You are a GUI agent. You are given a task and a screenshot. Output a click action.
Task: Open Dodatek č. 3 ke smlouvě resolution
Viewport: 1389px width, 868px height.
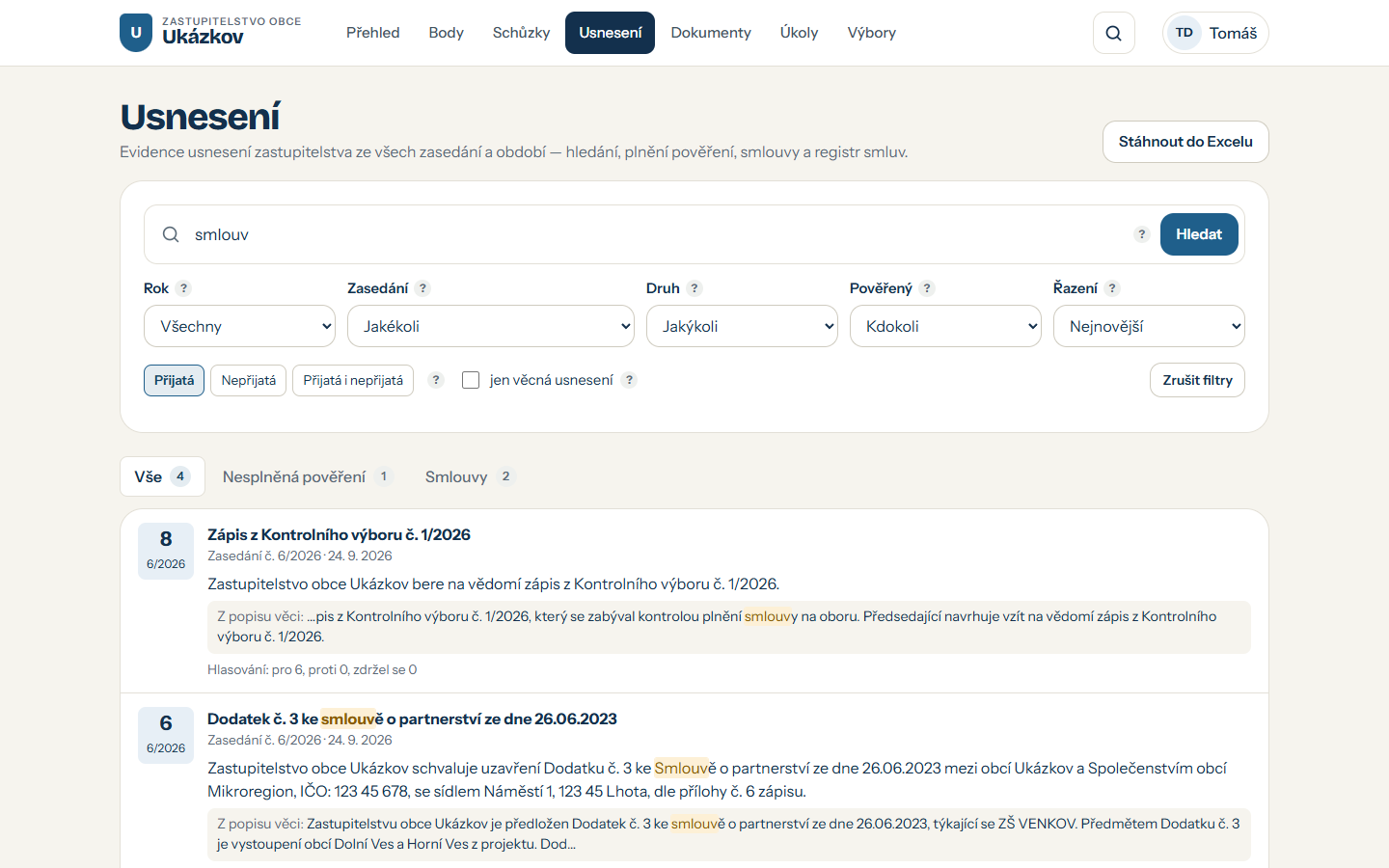pos(412,719)
